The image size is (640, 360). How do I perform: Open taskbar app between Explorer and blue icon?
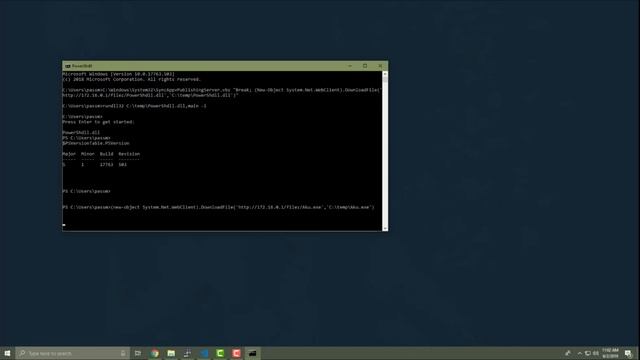pos(187,353)
